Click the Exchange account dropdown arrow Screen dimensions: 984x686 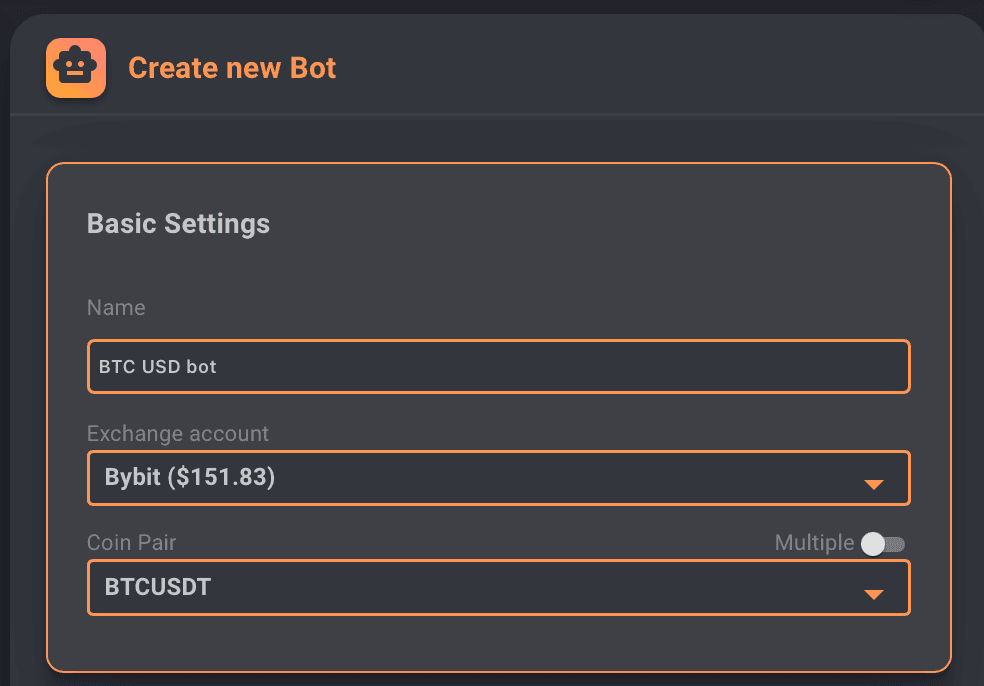click(873, 485)
